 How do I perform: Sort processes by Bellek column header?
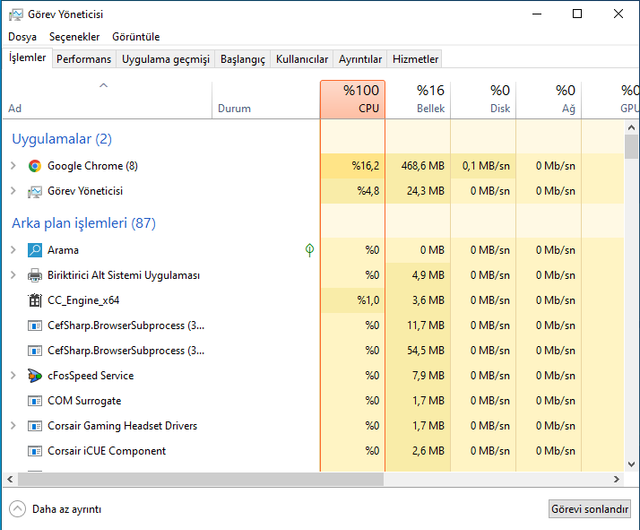[x=418, y=99]
